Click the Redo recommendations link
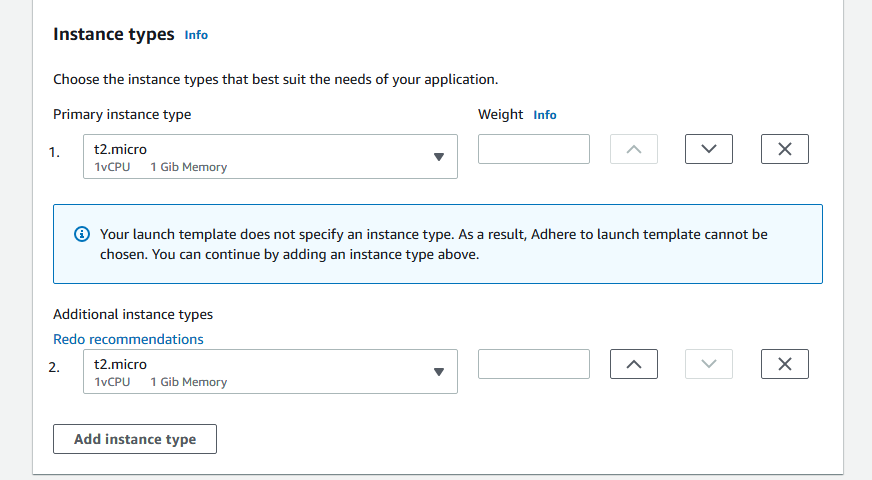The height and width of the screenshot is (480, 872). (x=128, y=339)
